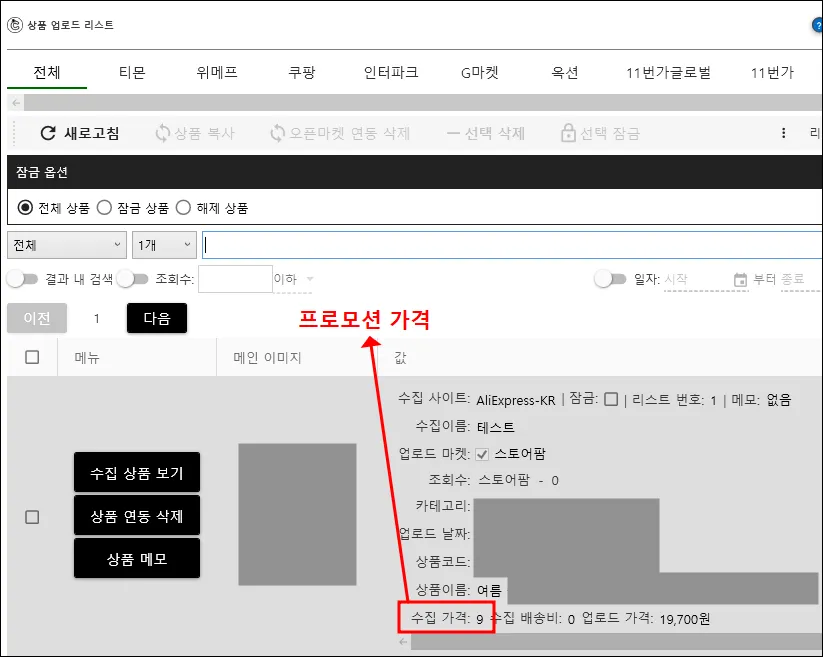Click the 잠금 옵션 panel header
823x657 pixels.
click(x=415, y=172)
